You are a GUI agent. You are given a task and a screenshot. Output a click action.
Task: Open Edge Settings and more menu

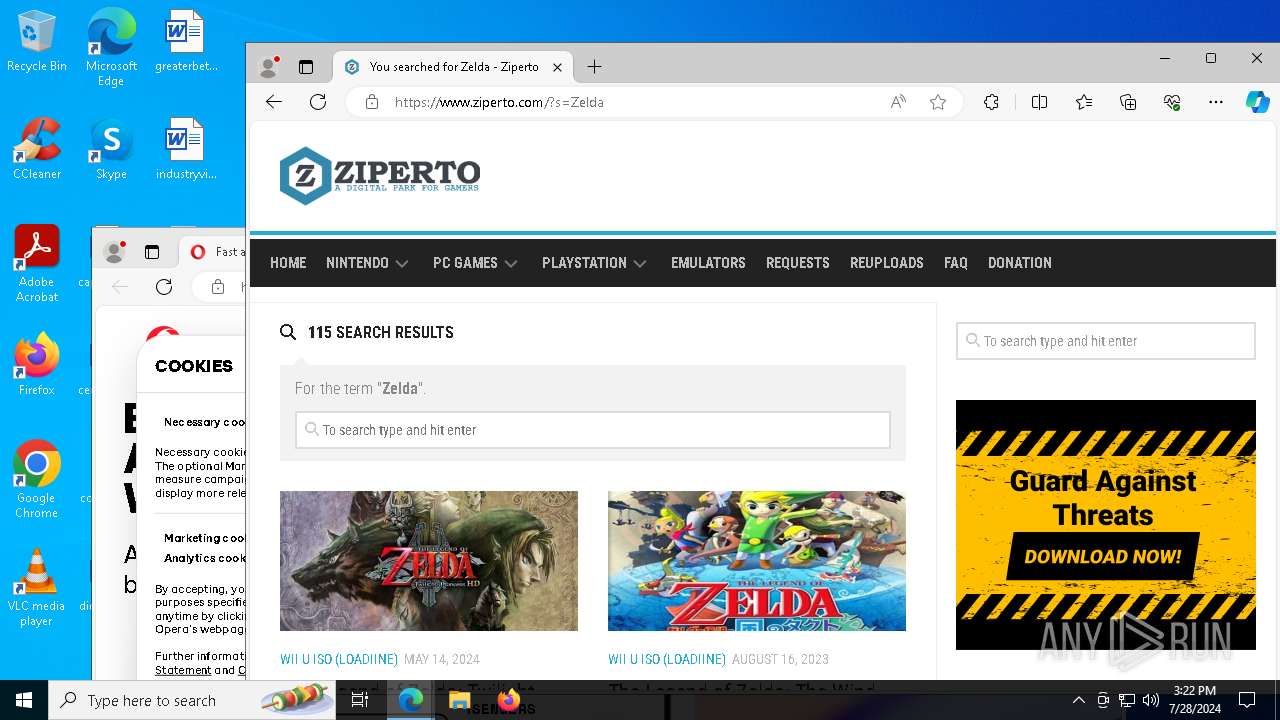(x=1216, y=102)
